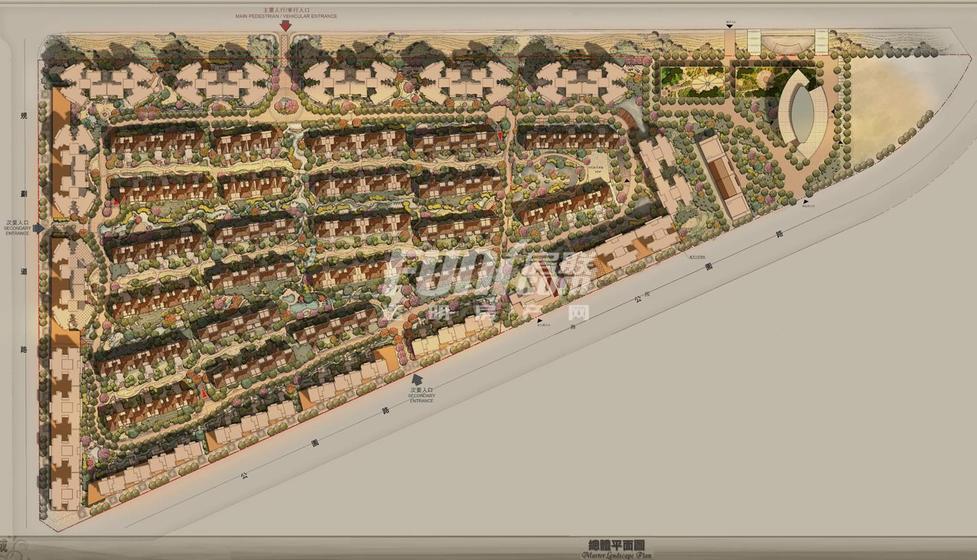Select the '次要入口' label above the bottom Secondary Entrance text
Screen dimensions: 977x560
click(421, 390)
